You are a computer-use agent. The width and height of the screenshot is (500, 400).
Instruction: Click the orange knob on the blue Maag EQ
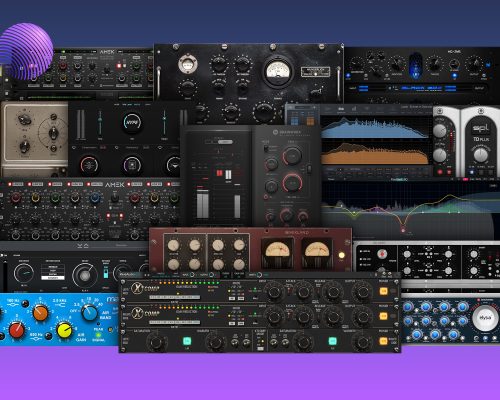coord(40,313)
